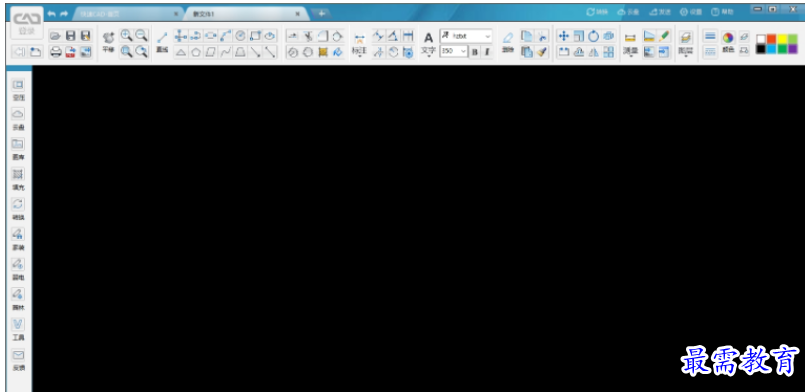Expand the text tool dropdown arrow

[x=428, y=56]
